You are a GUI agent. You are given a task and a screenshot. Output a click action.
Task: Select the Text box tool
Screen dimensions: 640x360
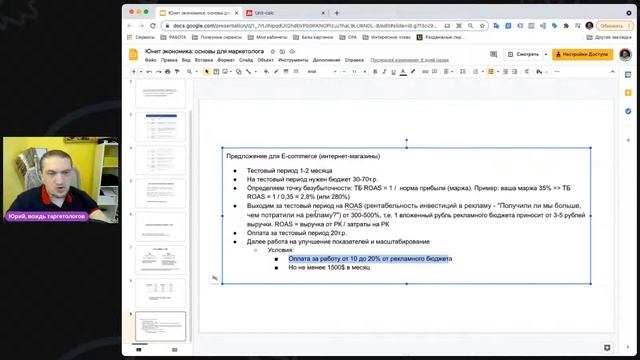coord(216,72)
